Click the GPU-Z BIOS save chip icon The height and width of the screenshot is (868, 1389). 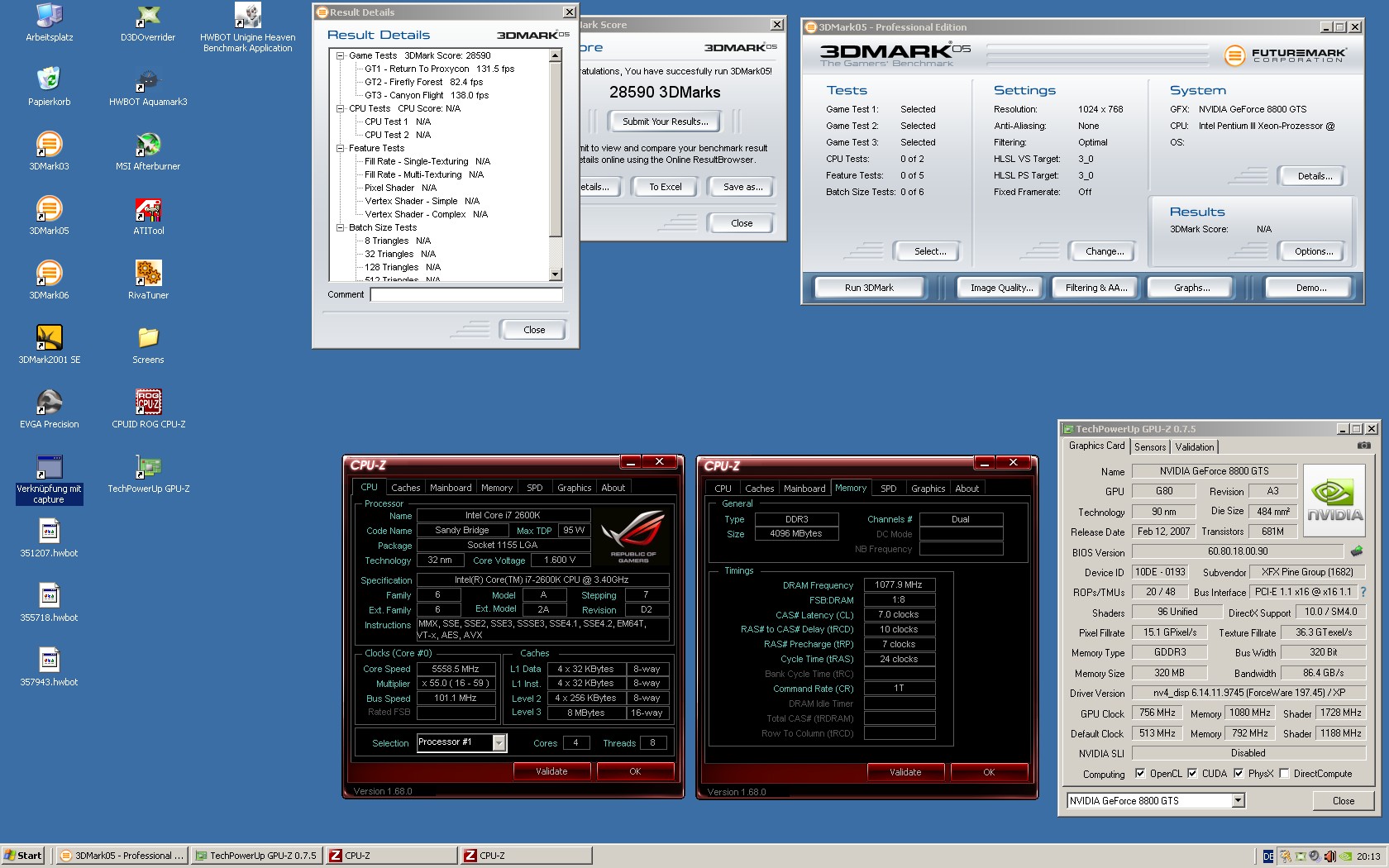[1357, 551]
